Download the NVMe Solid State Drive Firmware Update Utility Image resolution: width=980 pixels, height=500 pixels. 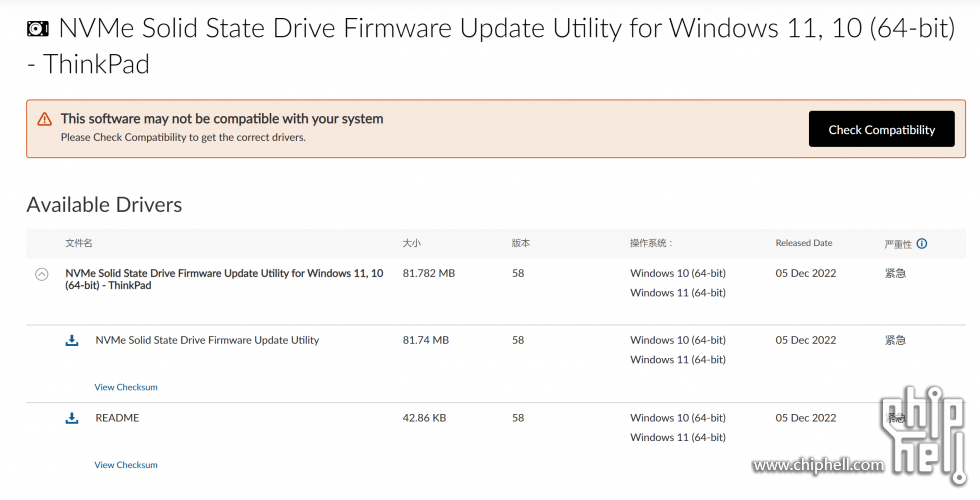tap(72, 340)
